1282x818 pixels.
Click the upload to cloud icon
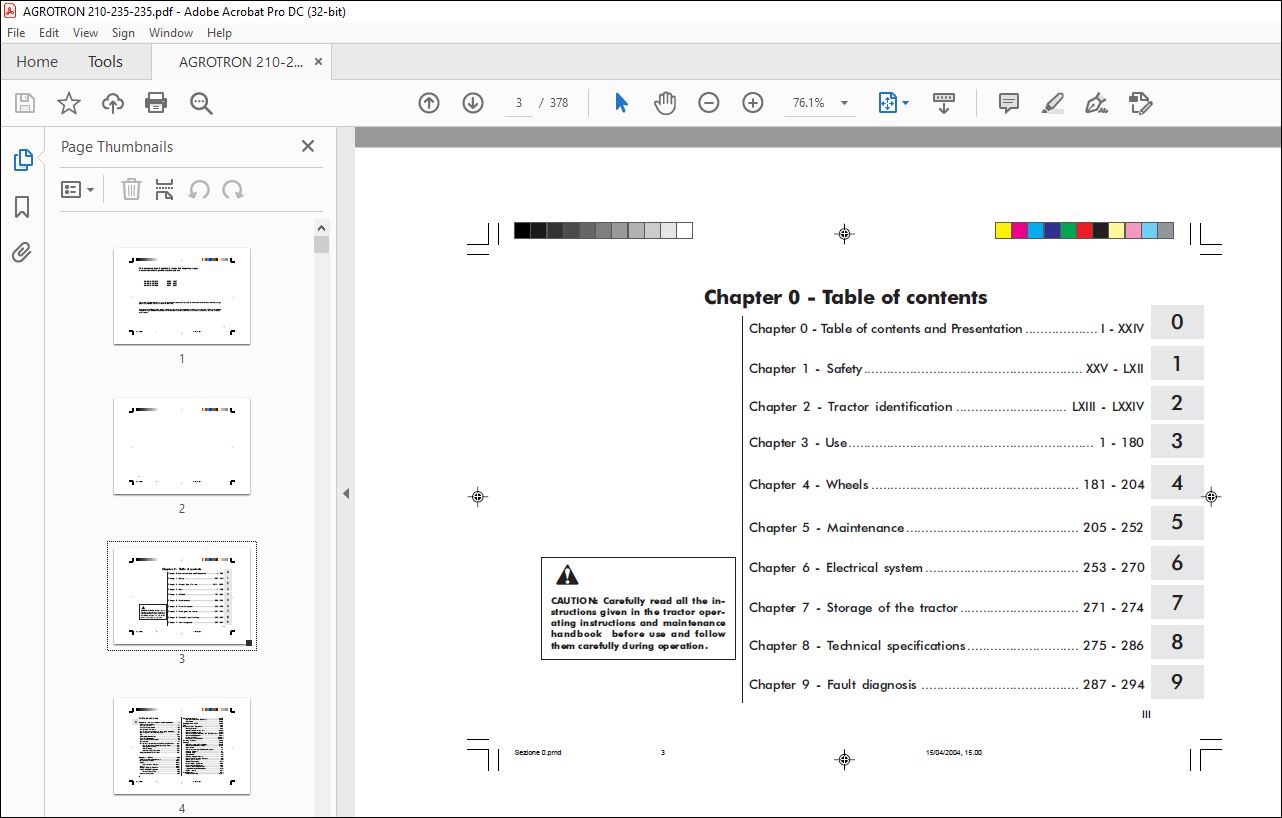coord(113,103)
